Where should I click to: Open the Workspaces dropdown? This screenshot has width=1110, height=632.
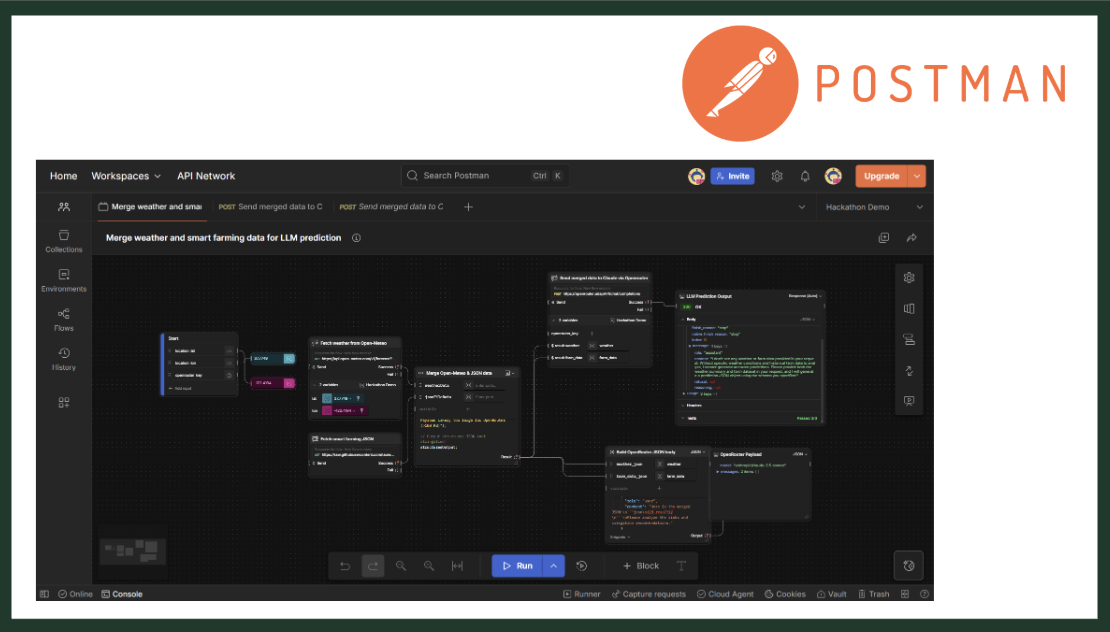(x=126, y=176)
